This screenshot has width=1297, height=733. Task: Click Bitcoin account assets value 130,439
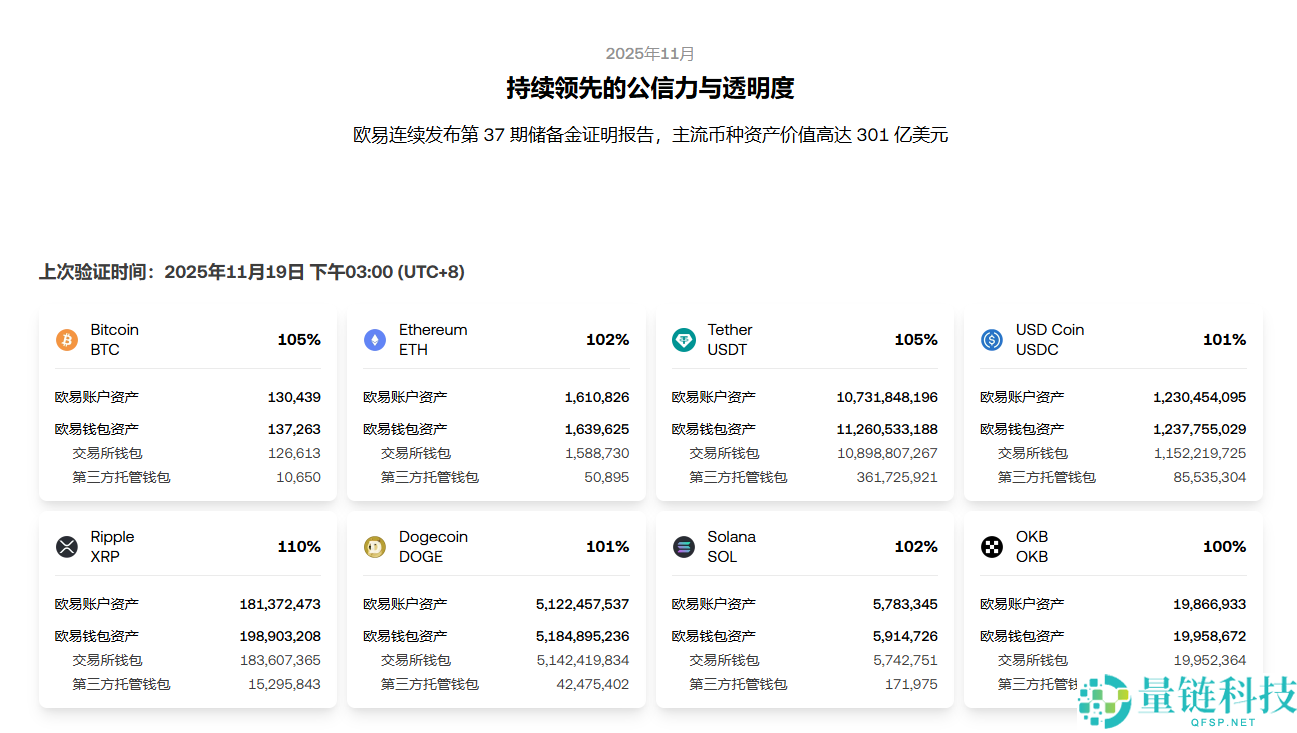coord(294,397)
